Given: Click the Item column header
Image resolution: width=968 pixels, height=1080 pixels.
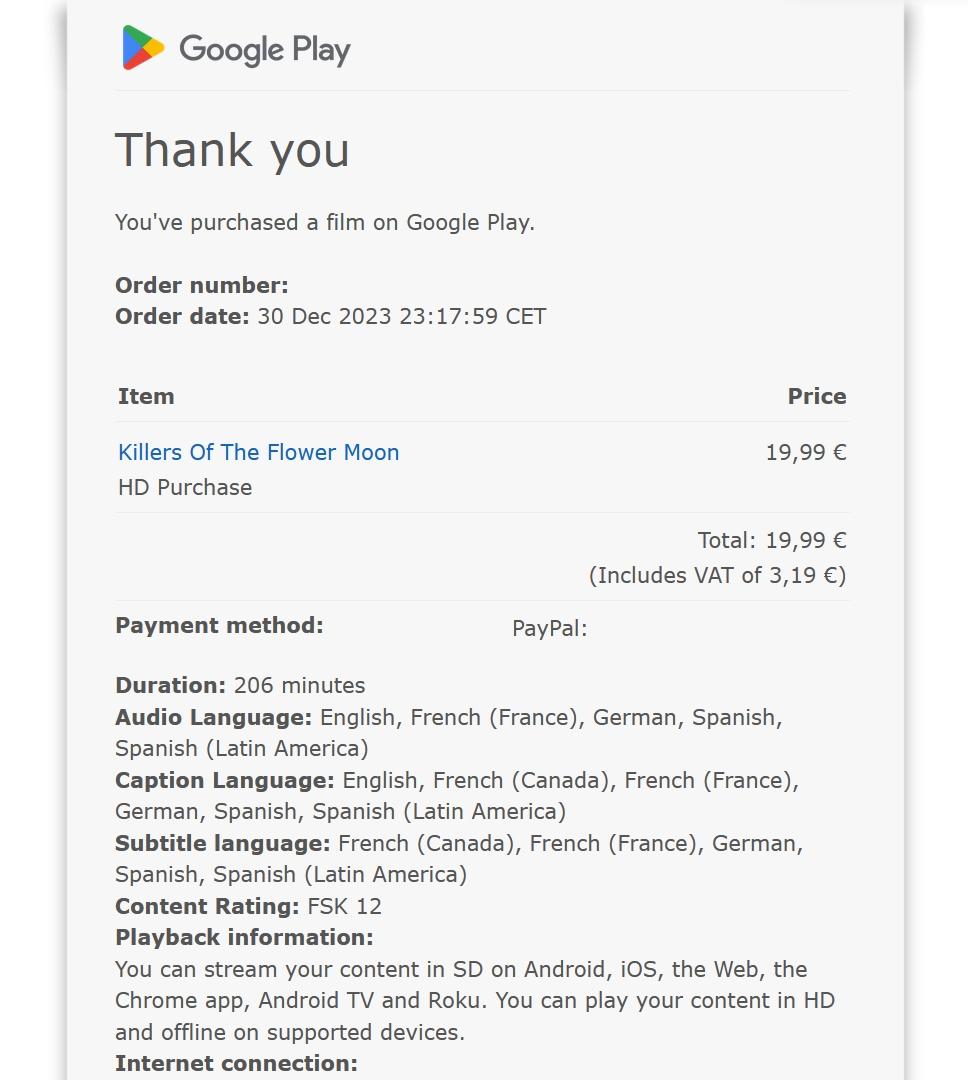Looking at the screenshot, I should pyautogui.click(x=146, y=396).
